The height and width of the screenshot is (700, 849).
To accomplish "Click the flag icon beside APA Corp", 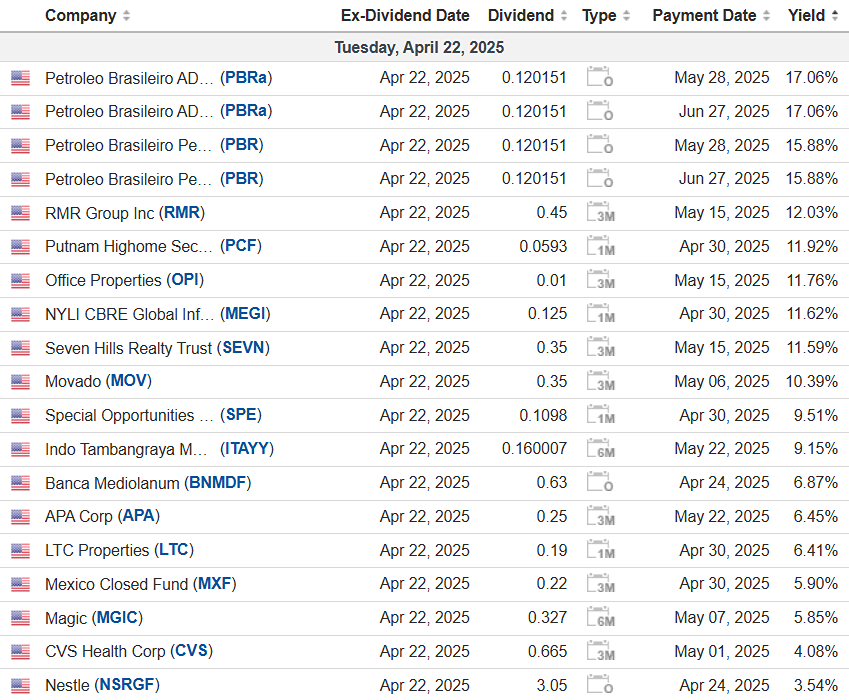I will click(20, 517).
